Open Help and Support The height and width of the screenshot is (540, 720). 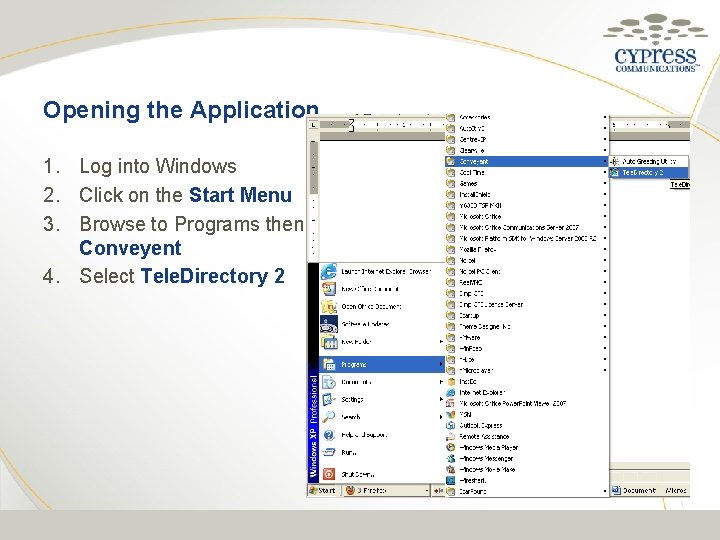pyautogui.click(x=382, y=435)
